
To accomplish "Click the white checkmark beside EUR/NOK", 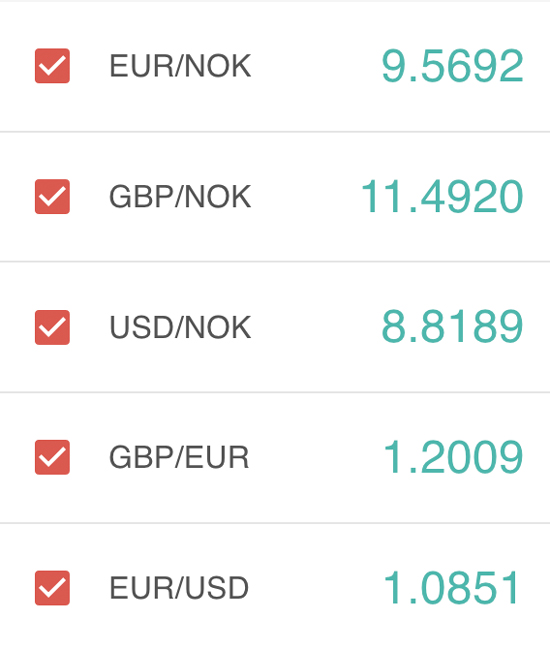I will point(52,66).
